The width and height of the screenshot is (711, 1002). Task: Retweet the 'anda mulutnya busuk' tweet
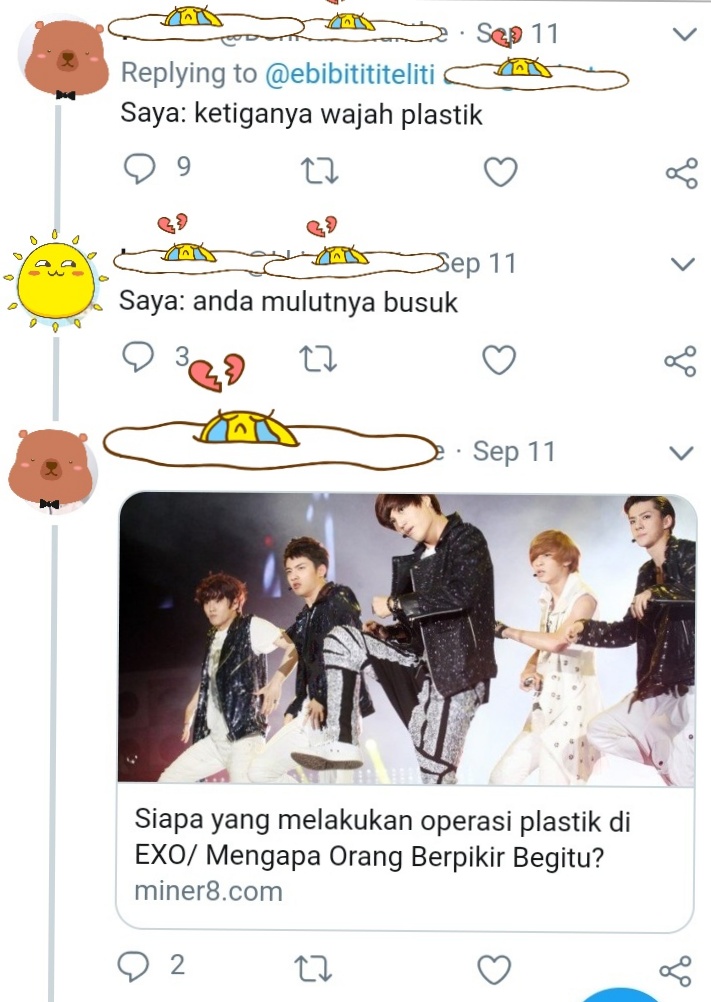320,359
